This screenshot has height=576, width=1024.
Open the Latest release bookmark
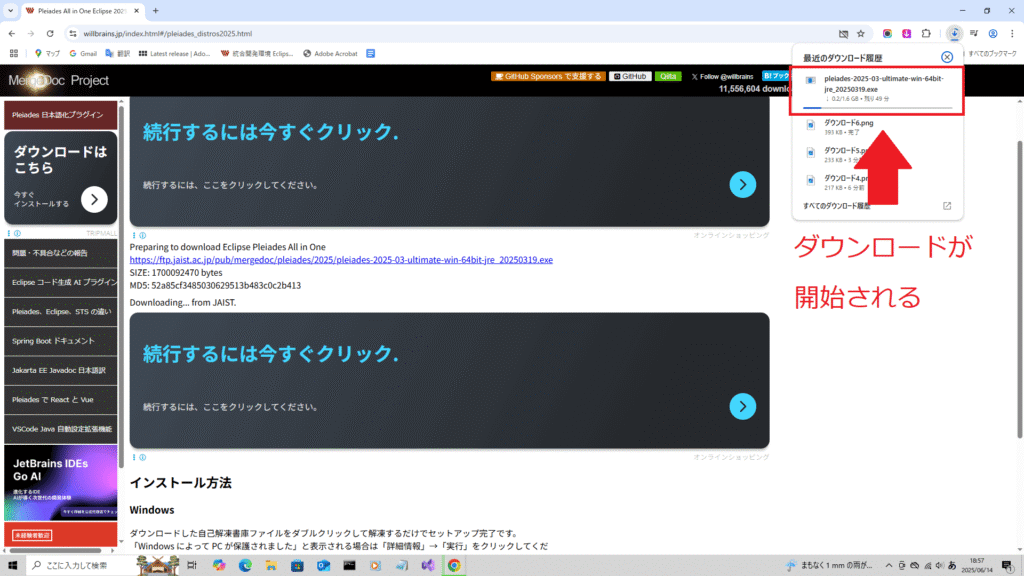[x=174, y=54]
